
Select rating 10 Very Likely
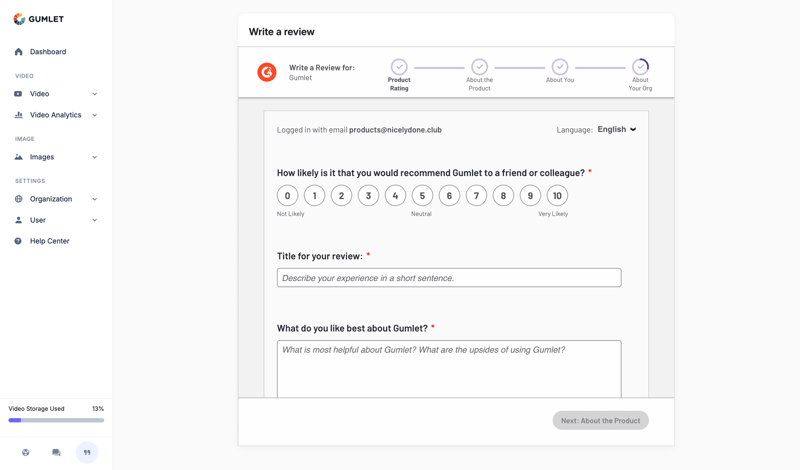pyautogui.click(x=557, y=195)
